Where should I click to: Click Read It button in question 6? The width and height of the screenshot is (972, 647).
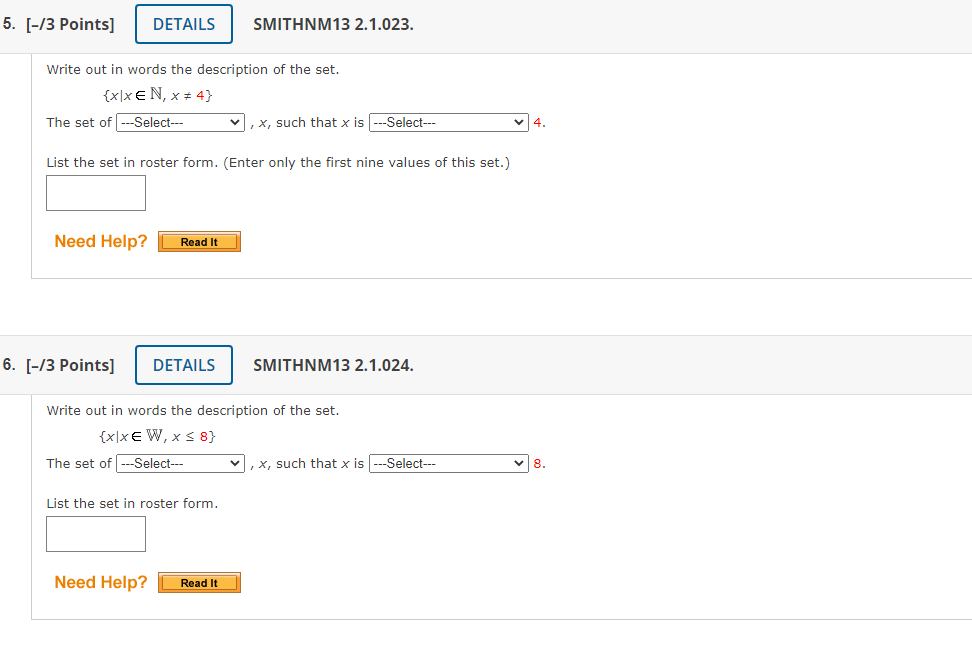pos(199,583)
